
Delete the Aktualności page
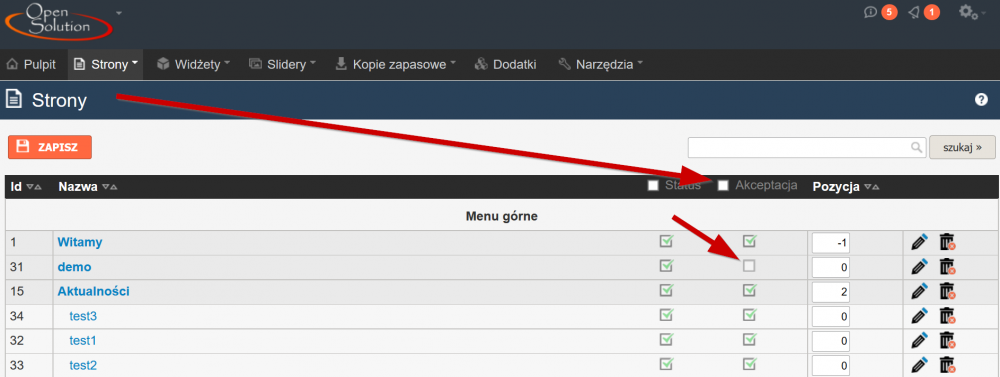point(947,292)
